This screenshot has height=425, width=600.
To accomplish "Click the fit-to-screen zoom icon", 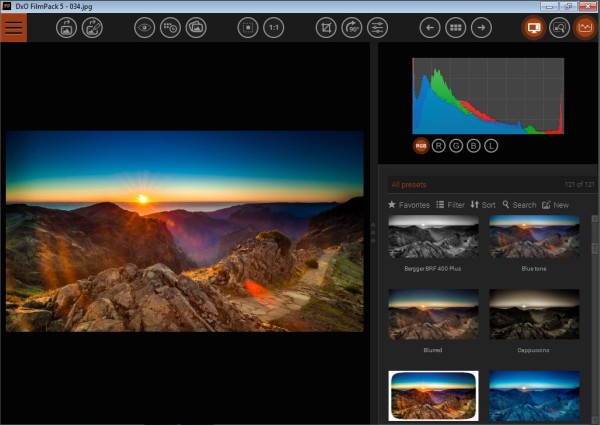I will [247, 28].
